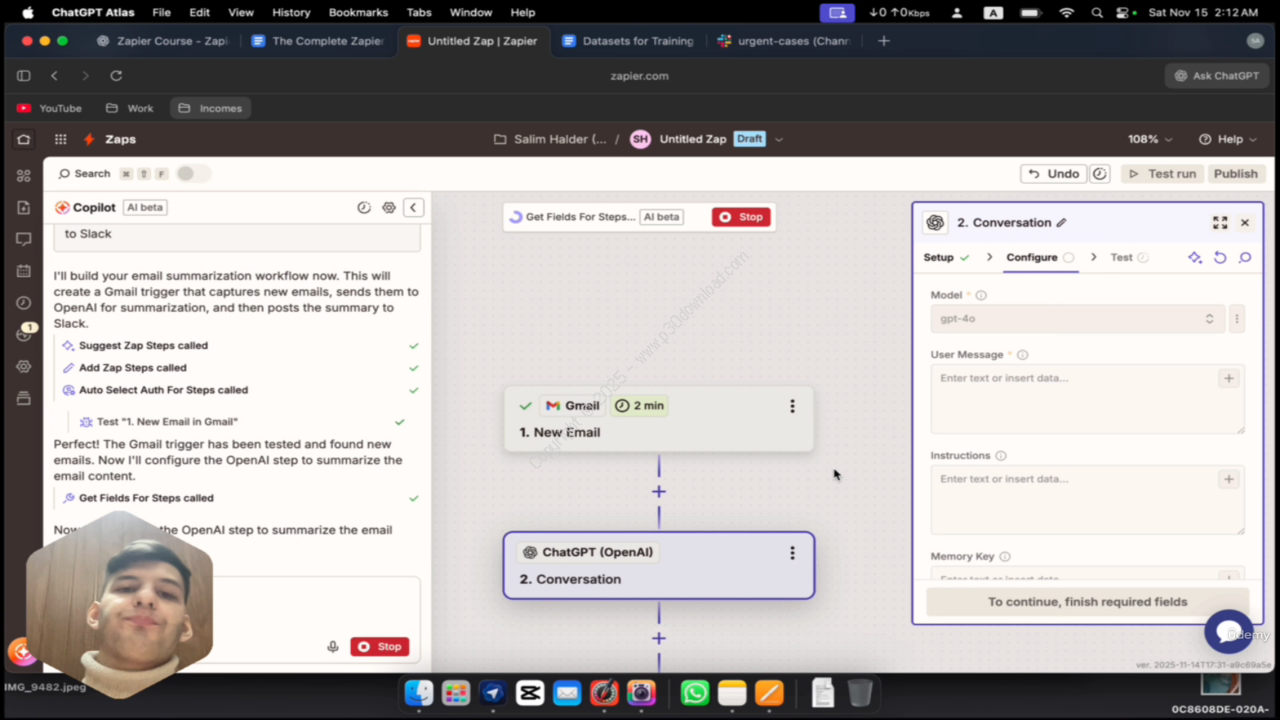Expand the Untitled Zap Draft dropdown chevron
The image size is (1280, 720).
(779, 140)
